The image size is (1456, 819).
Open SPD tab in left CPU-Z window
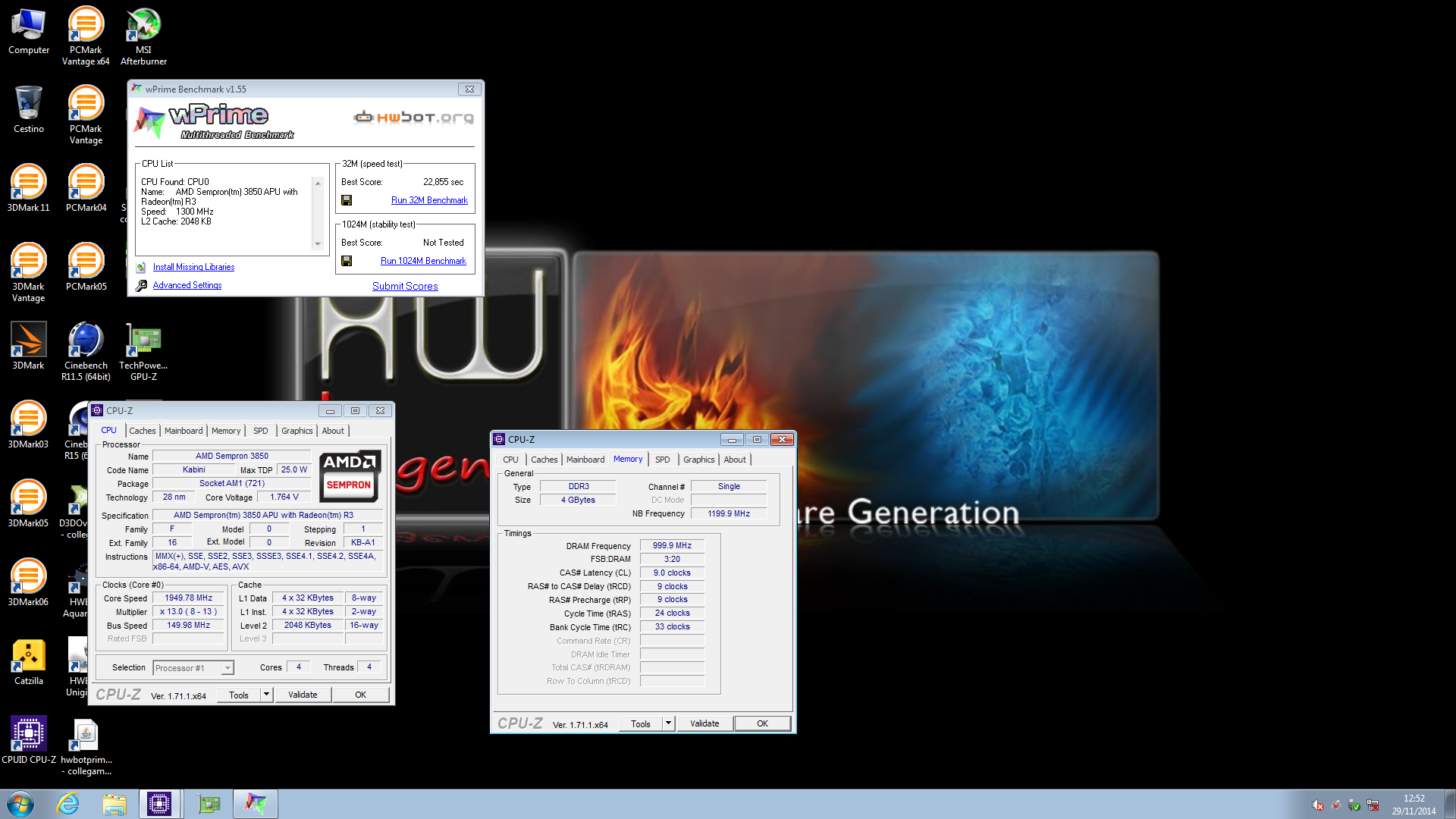260,431
